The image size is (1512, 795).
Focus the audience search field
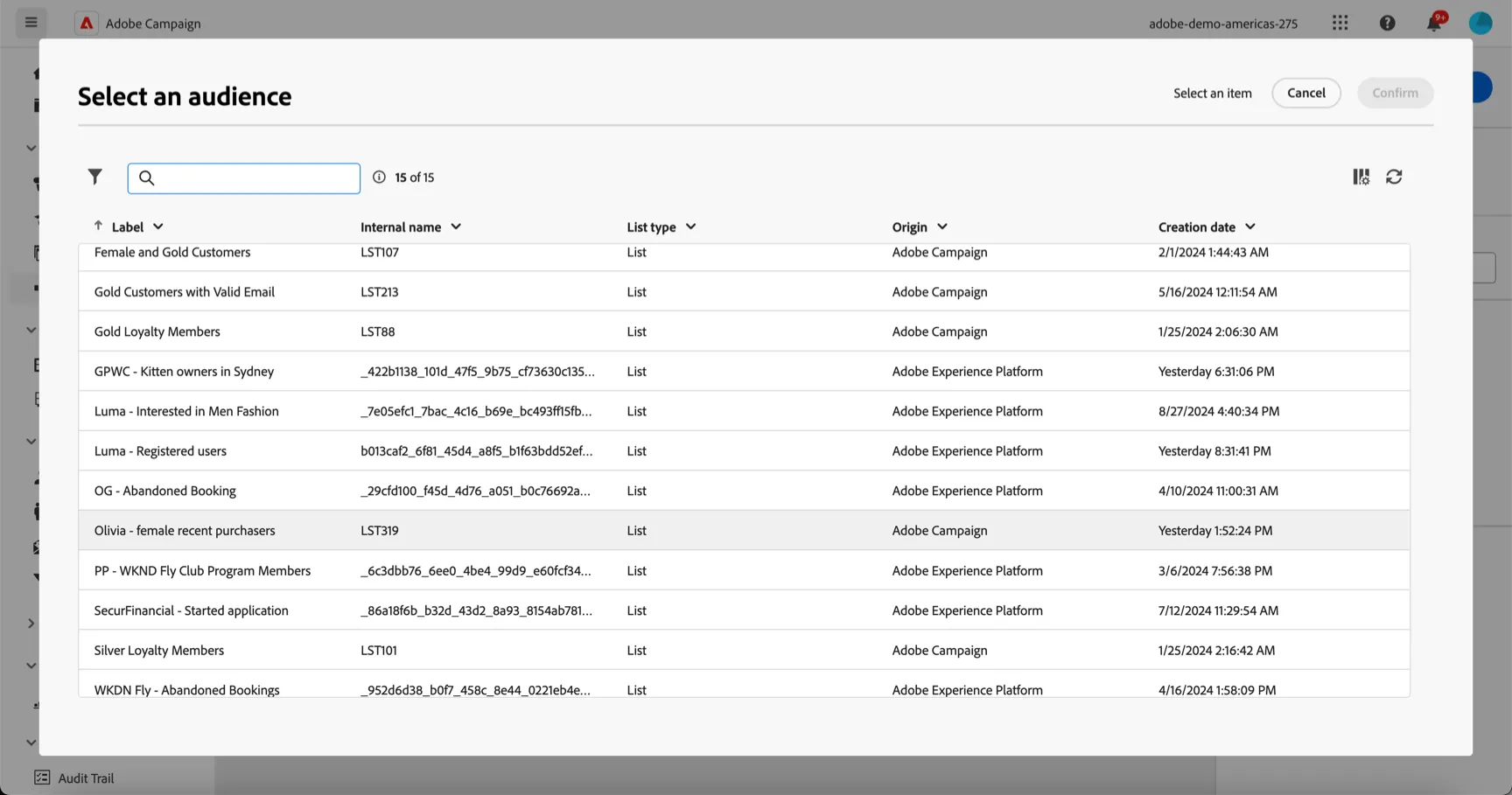(x=244, y=178)
